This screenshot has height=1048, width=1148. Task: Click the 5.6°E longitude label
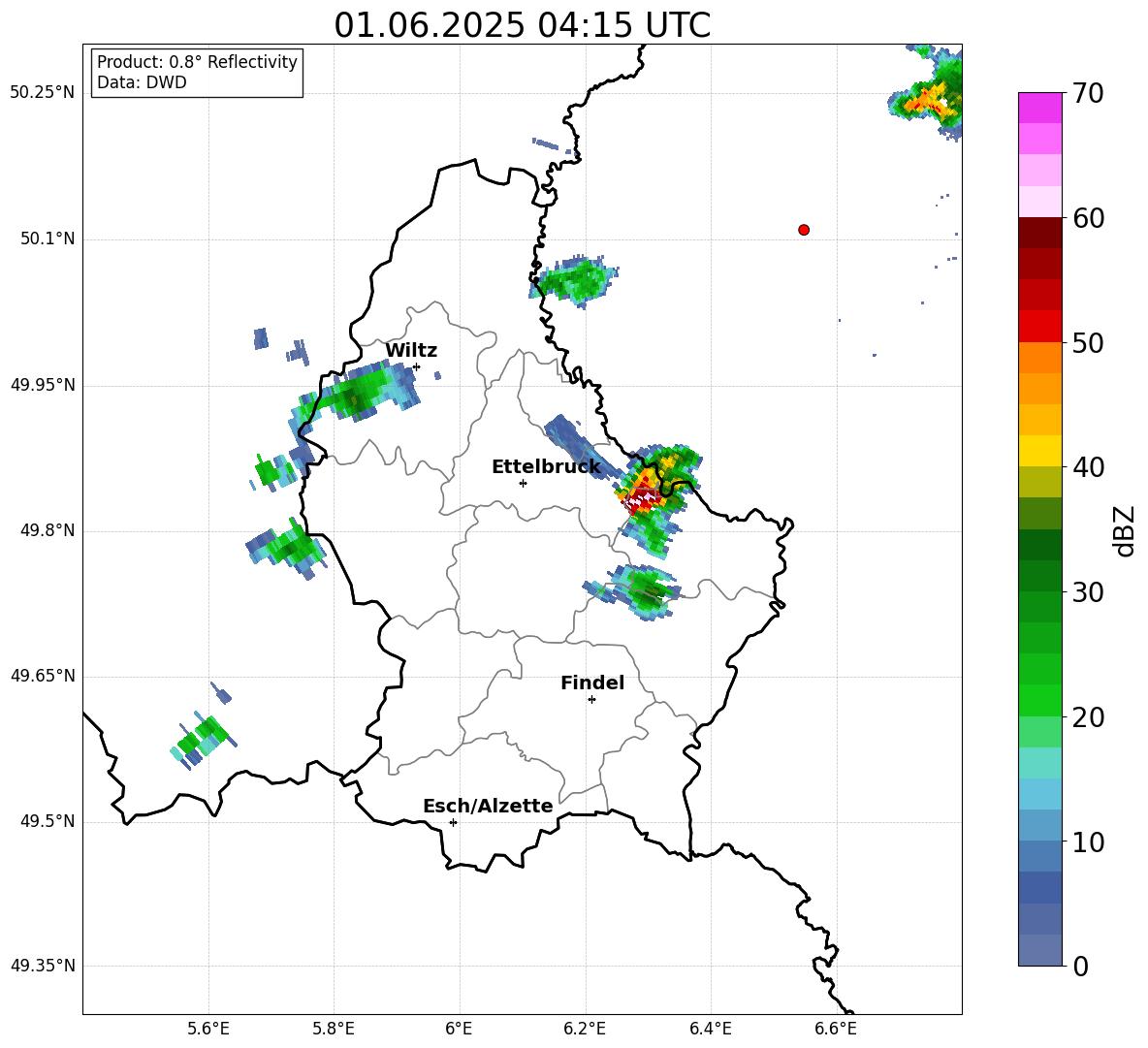click(x=208, y=1029)
